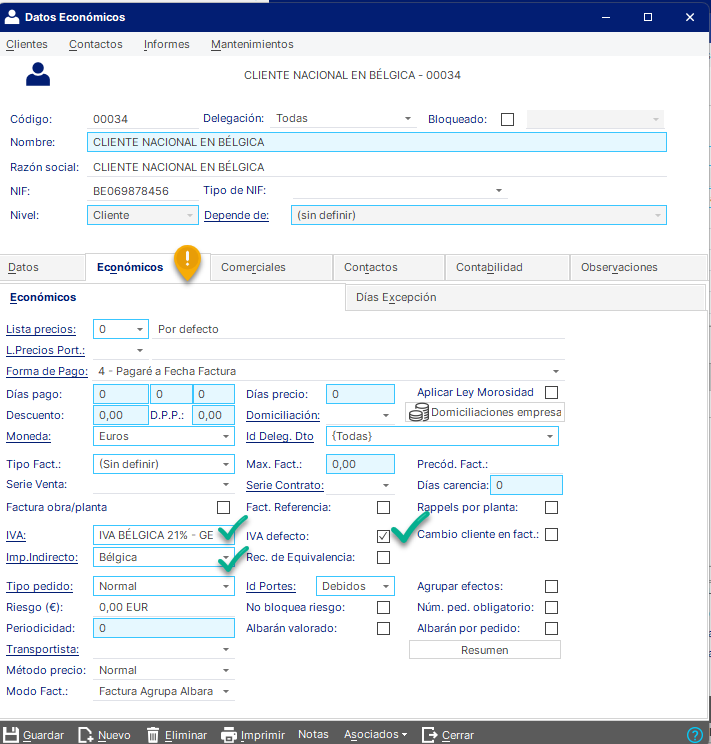
Task: Open the Asociados dropdown menu
Action: (x=375, y=734)
